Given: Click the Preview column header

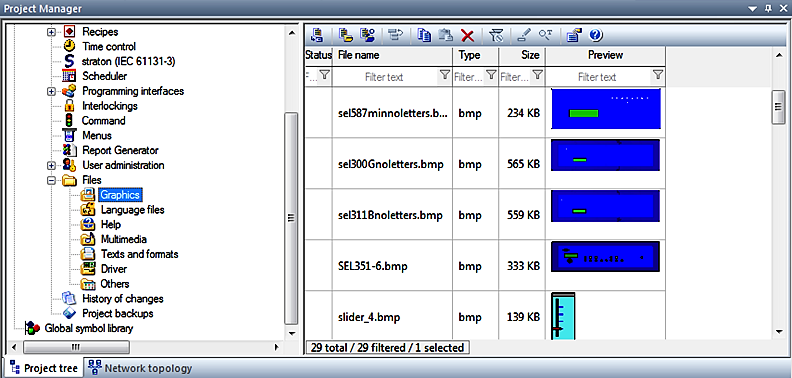Looking at the screenshot, I should 606,55.
